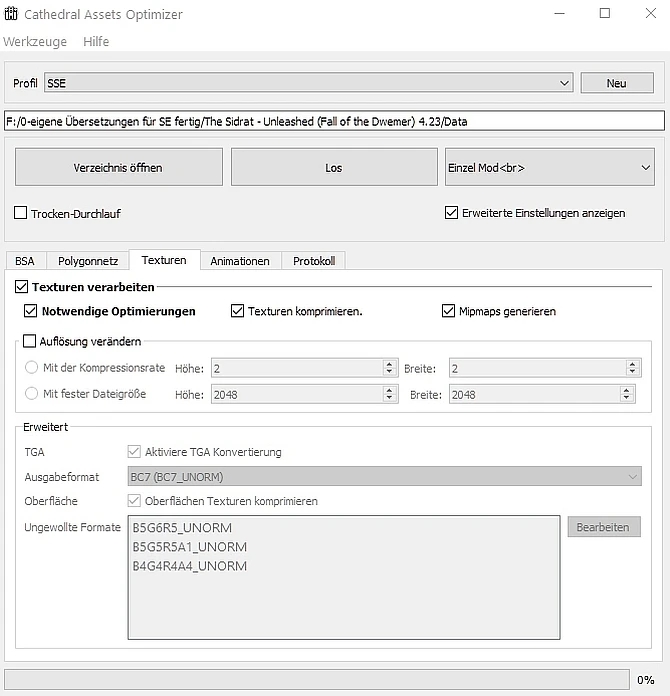This screenshot has height=696, width=670.
Task: Switch to the Polygonnetz tab
Action: click(x=88, y=261)
